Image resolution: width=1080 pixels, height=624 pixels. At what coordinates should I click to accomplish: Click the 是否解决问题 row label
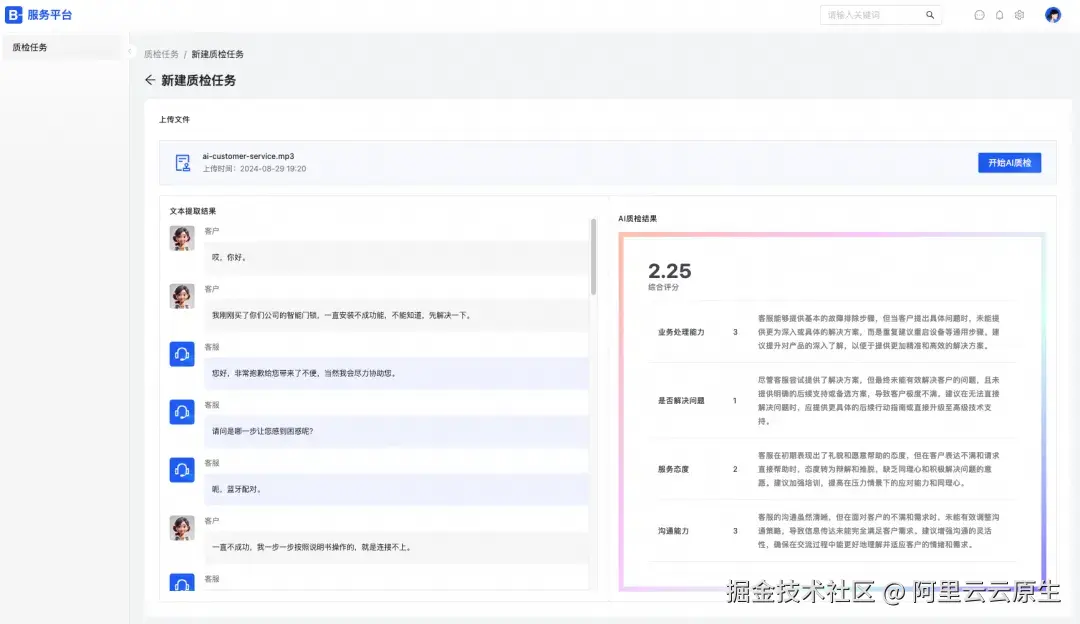(x=681, y=400)
